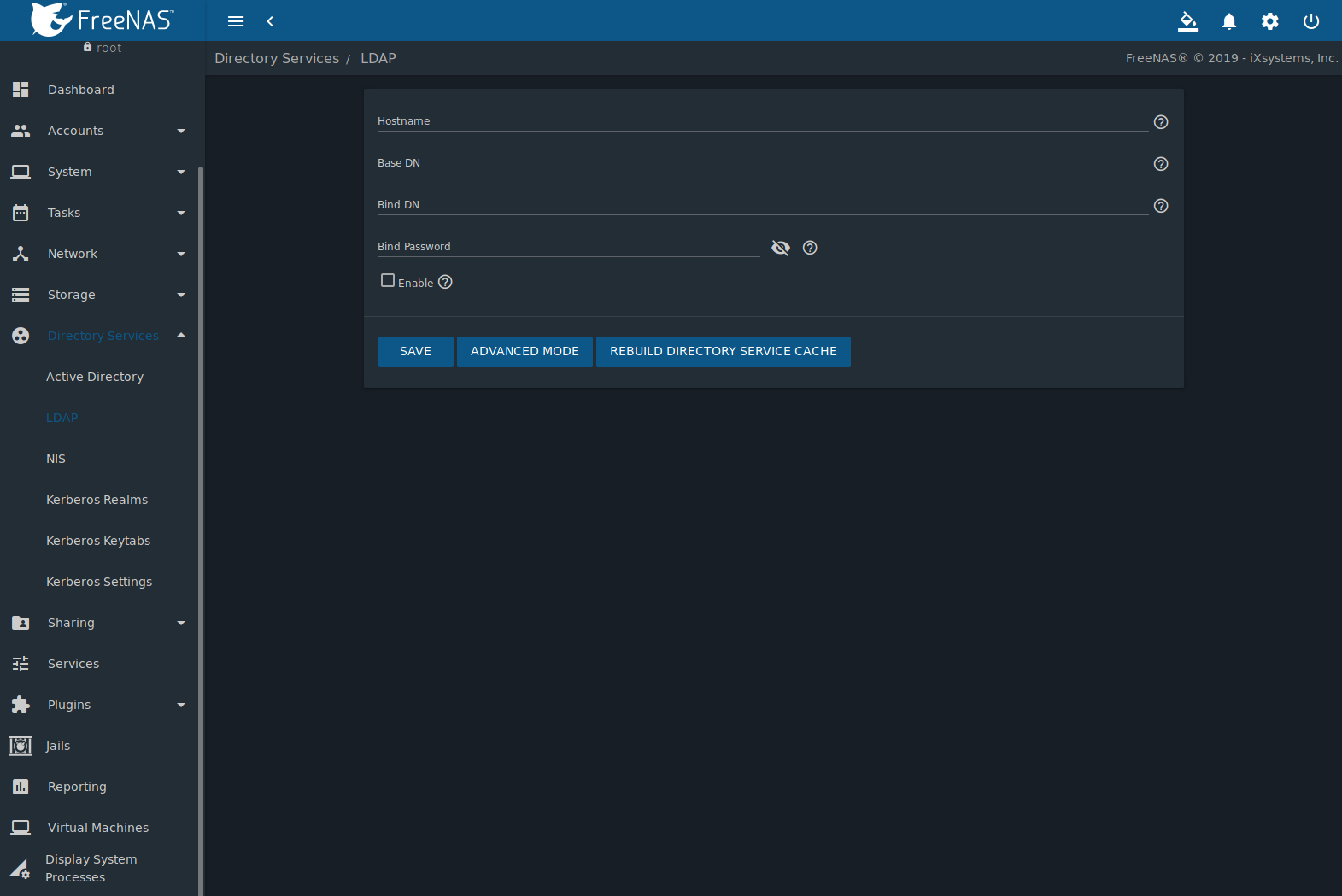
Task: Click the LDAP breadcrumb
Action: [378, 58]
